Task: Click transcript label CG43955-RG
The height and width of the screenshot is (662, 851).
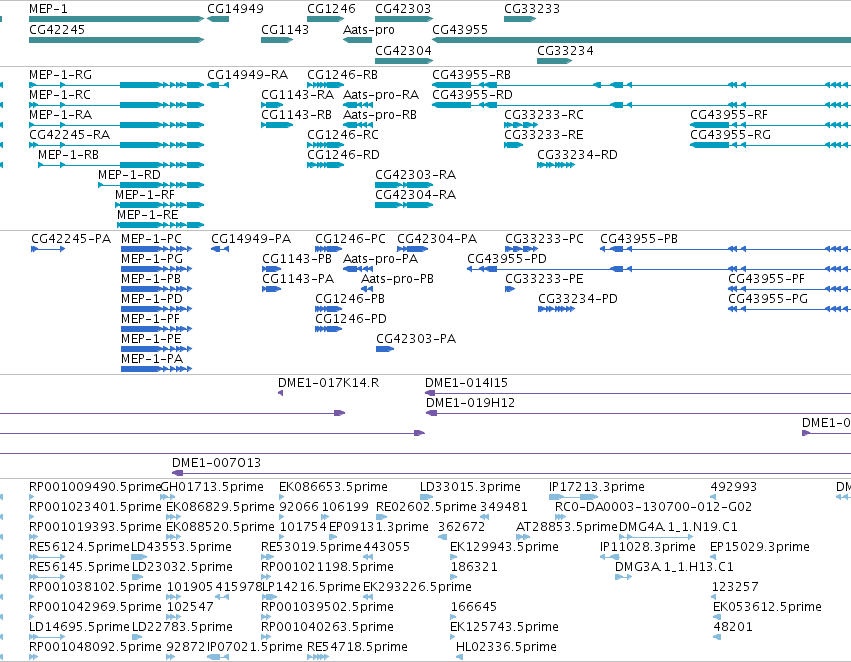Action: click(x=731, y=135)
